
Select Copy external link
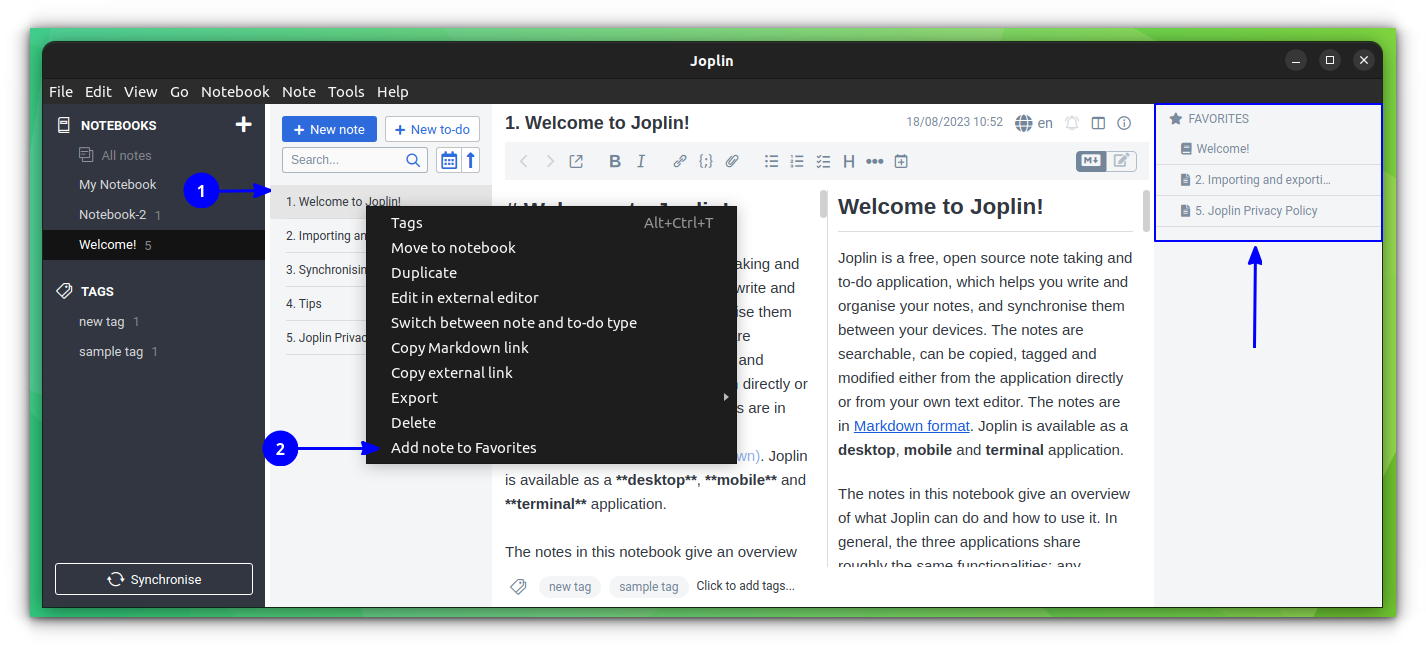[x=551, y=373]
